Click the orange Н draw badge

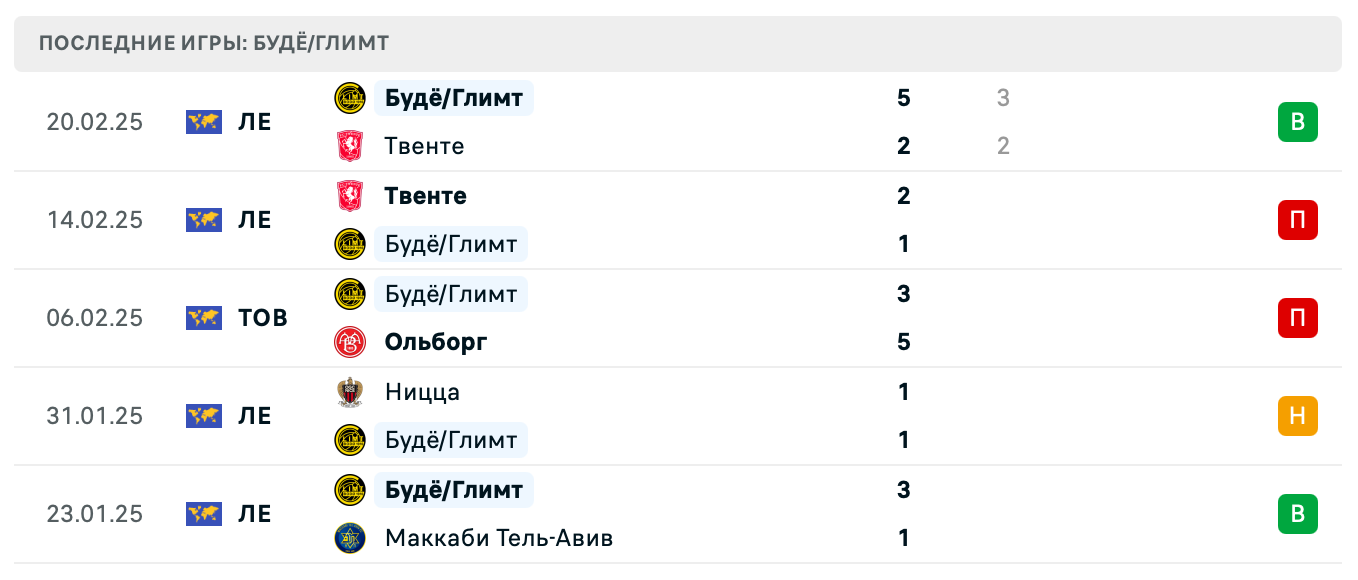(1297, 416)
